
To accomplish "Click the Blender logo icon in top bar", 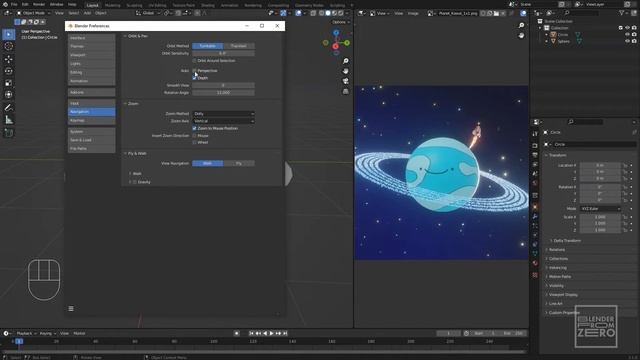I will coord(5,4).
